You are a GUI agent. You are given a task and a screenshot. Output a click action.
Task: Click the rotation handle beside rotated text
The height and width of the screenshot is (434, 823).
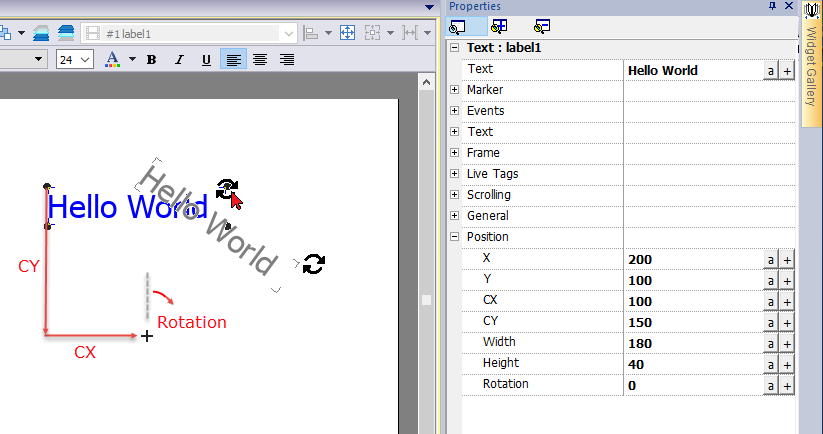coord(313,264)
